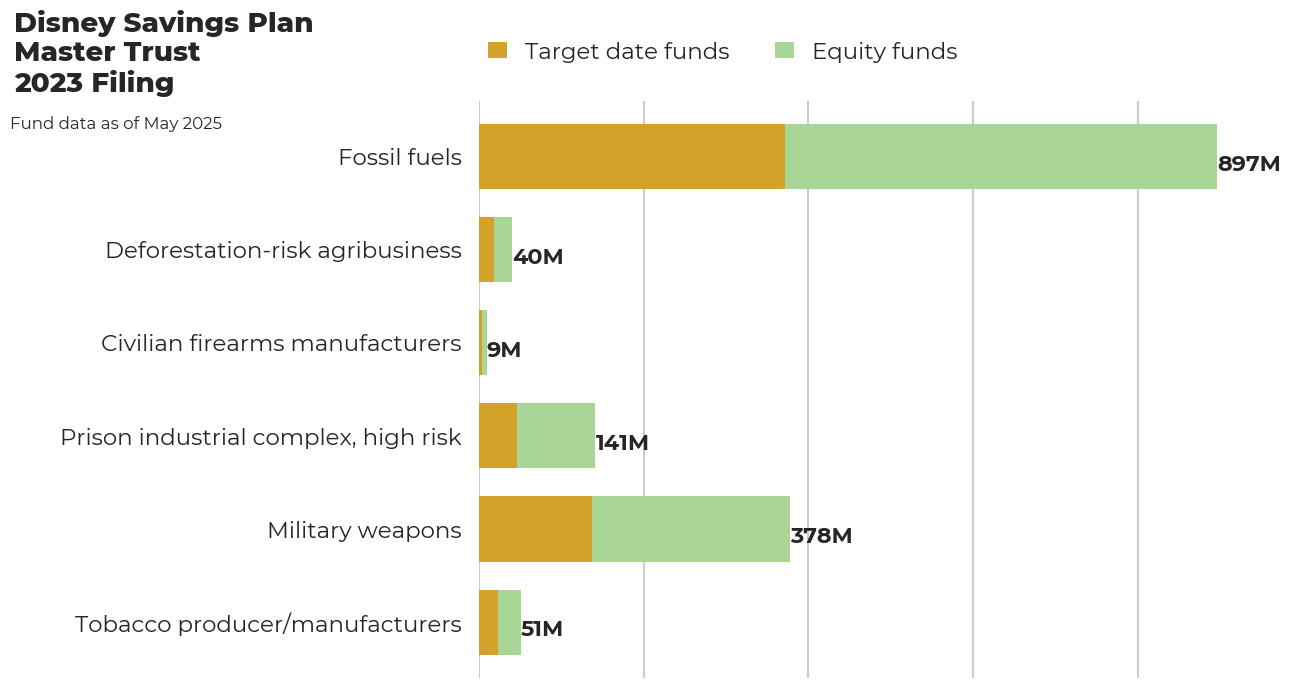1291x688 pixels.
Task: Select the Civilian firearms manufacturers label
Action: 281,344
